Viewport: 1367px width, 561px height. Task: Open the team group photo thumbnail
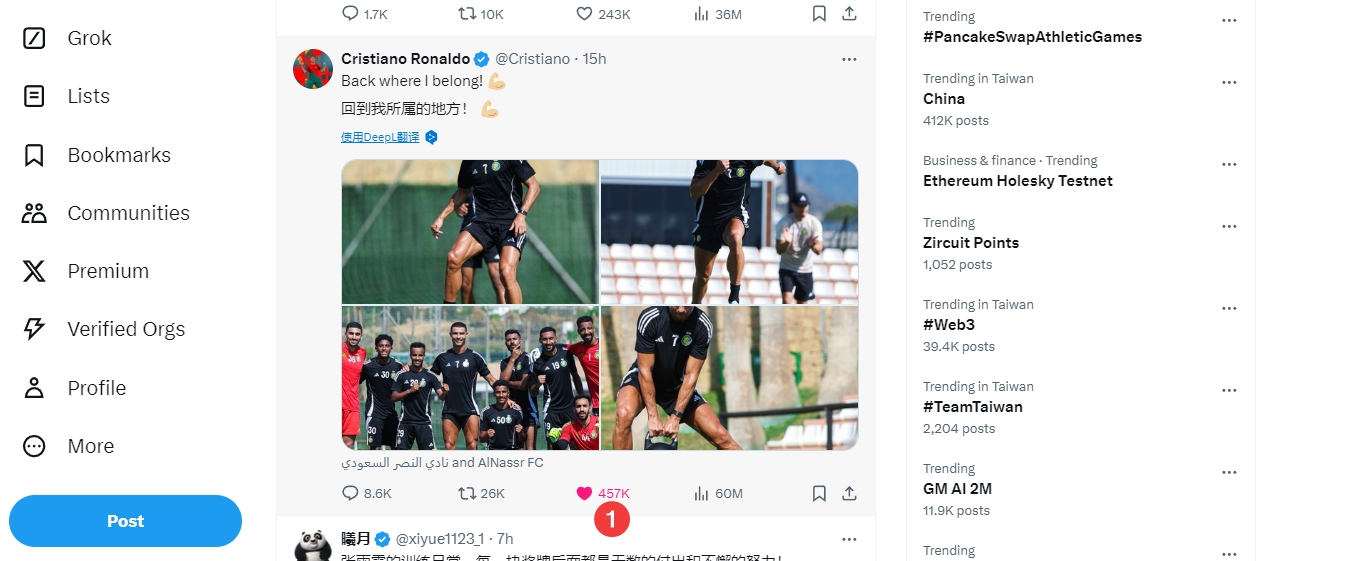[470, 377]
